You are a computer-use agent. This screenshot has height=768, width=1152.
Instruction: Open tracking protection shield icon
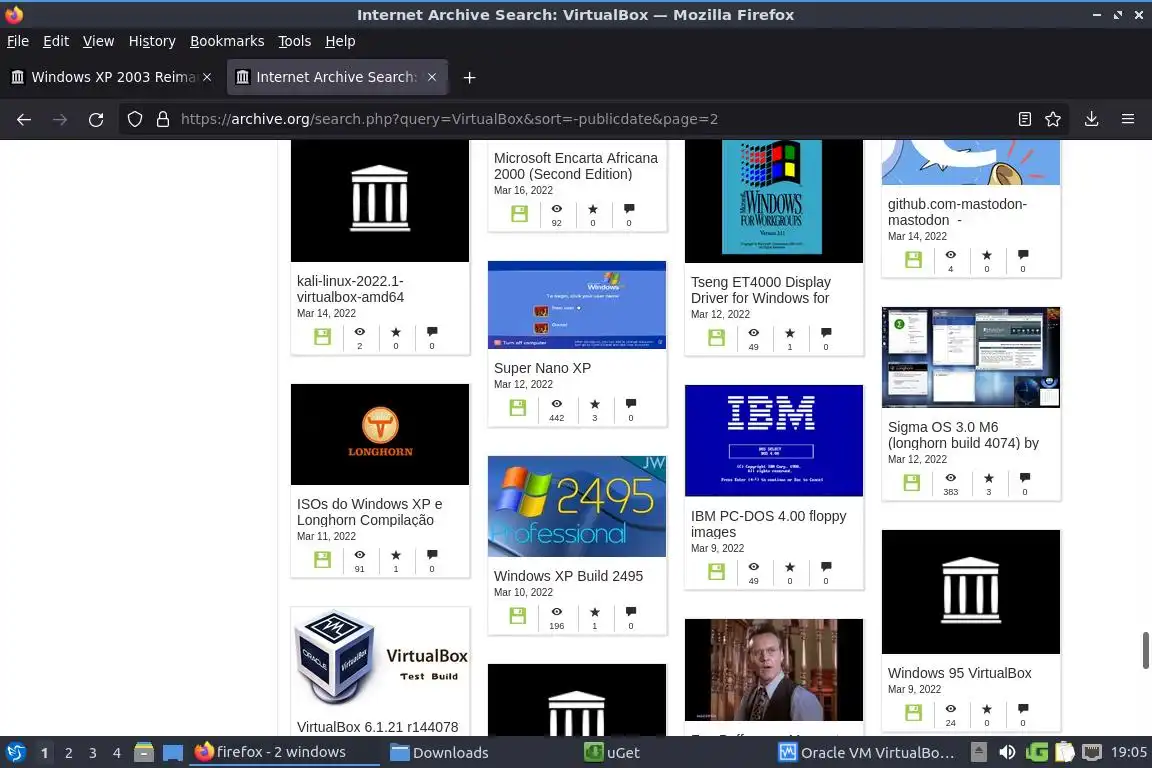coord(134,119)
